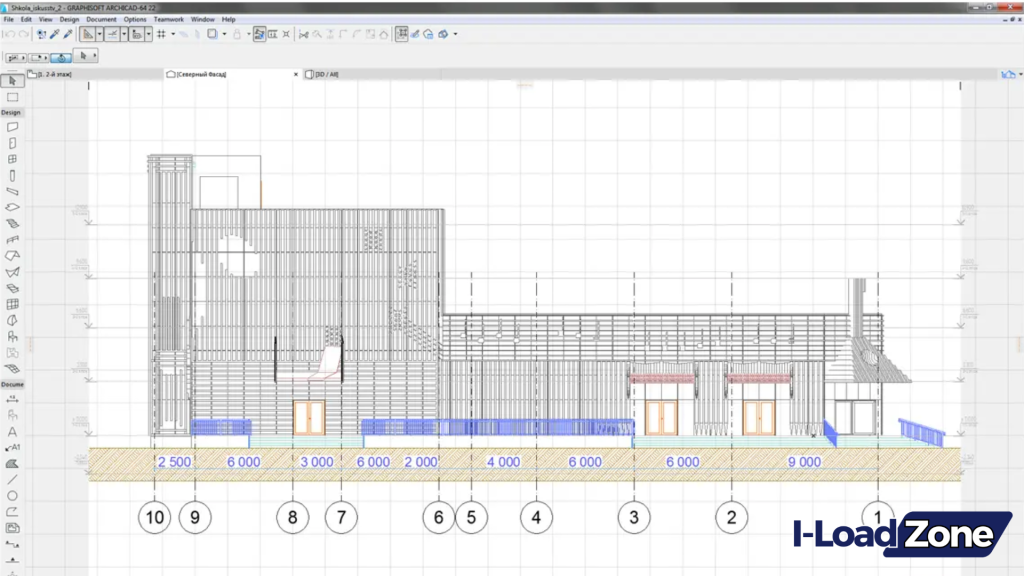Open the marquee selection mode dropdown arrow
The width and height of the screenshot is (1024, 576).
[x=46, y=57]
